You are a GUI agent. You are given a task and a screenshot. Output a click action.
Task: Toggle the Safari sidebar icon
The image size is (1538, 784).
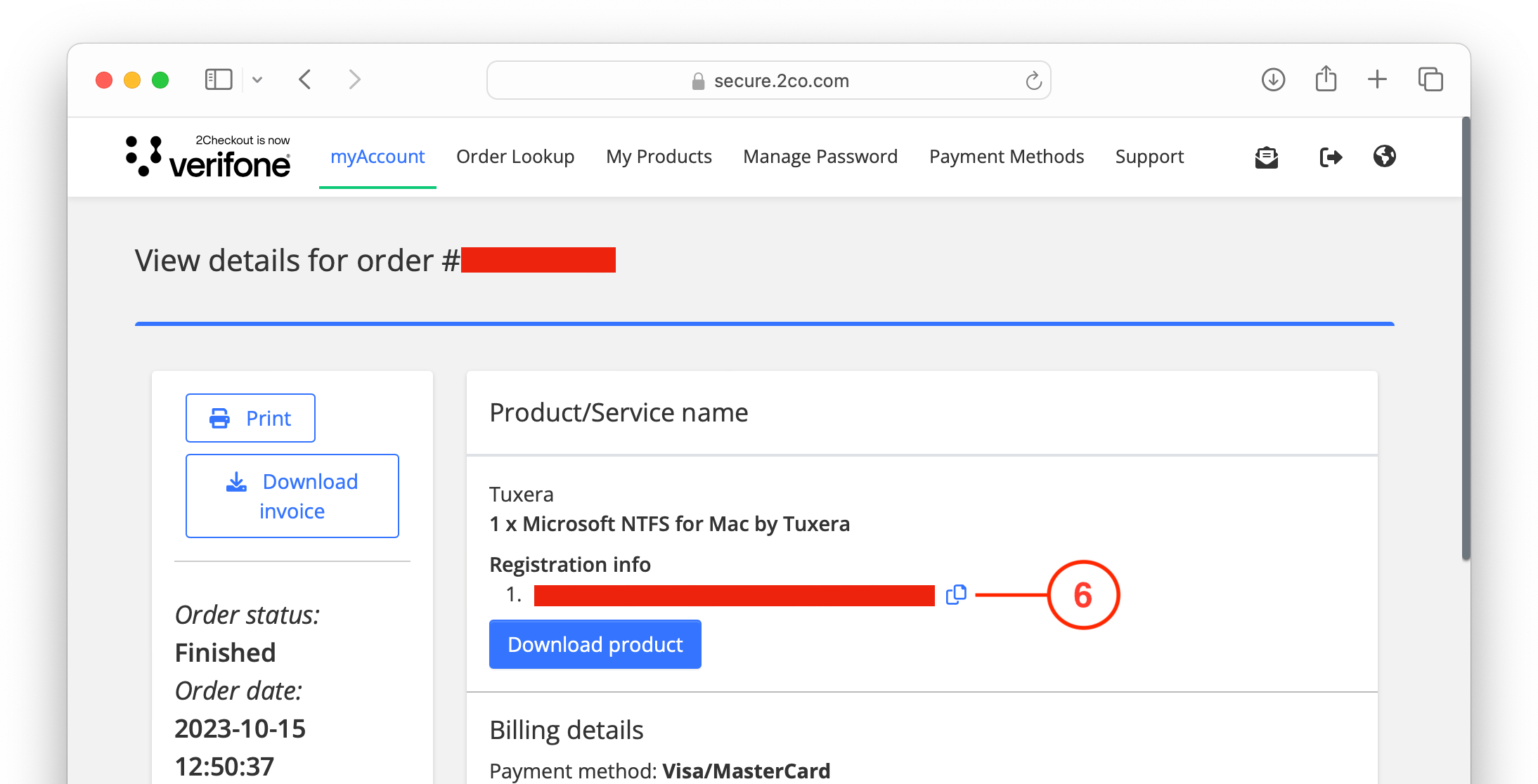click(218, 79)
